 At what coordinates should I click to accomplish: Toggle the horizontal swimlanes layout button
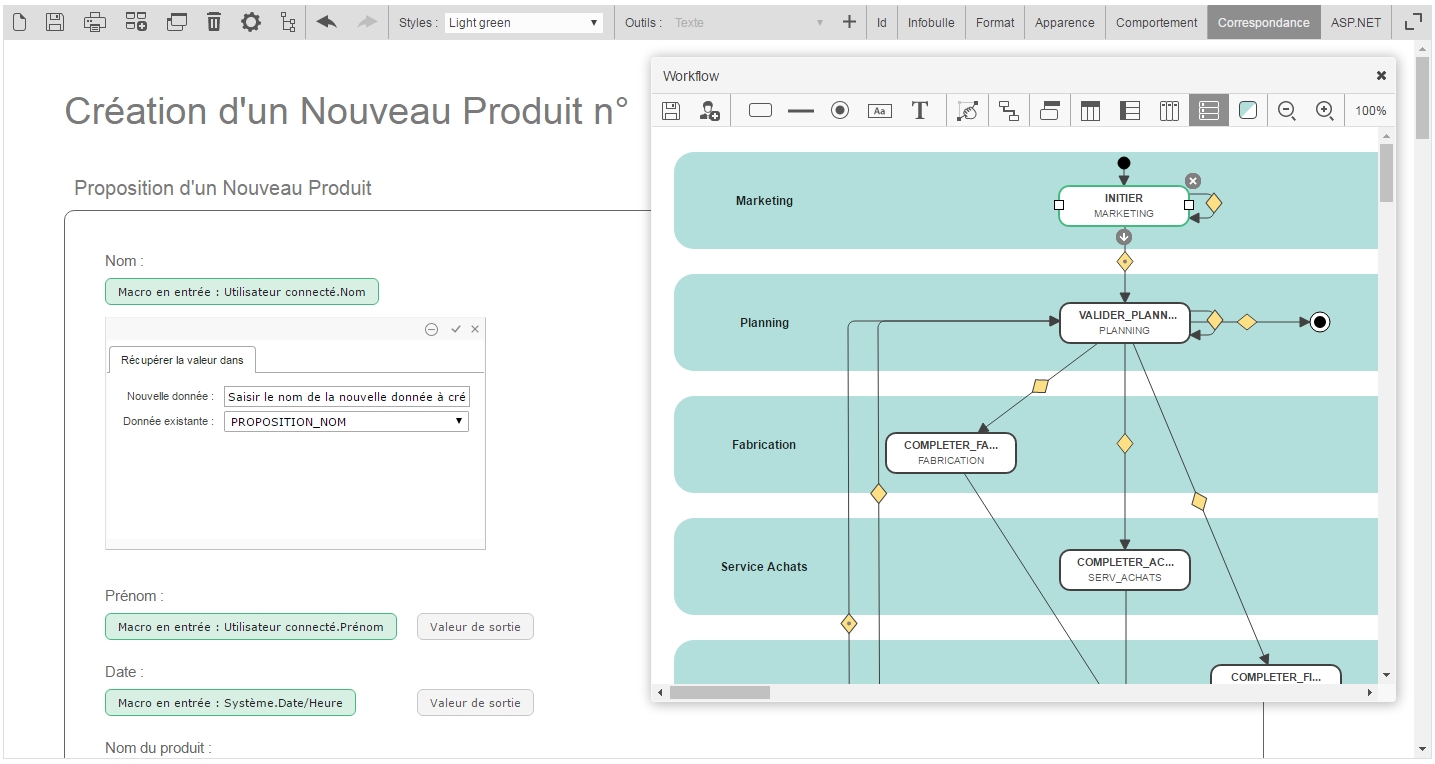1208,111
